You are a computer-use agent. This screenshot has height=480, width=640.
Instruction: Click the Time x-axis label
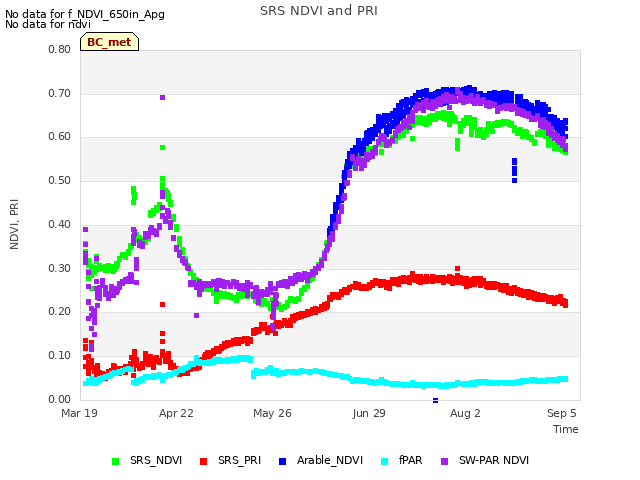click(x=566, y=429)
